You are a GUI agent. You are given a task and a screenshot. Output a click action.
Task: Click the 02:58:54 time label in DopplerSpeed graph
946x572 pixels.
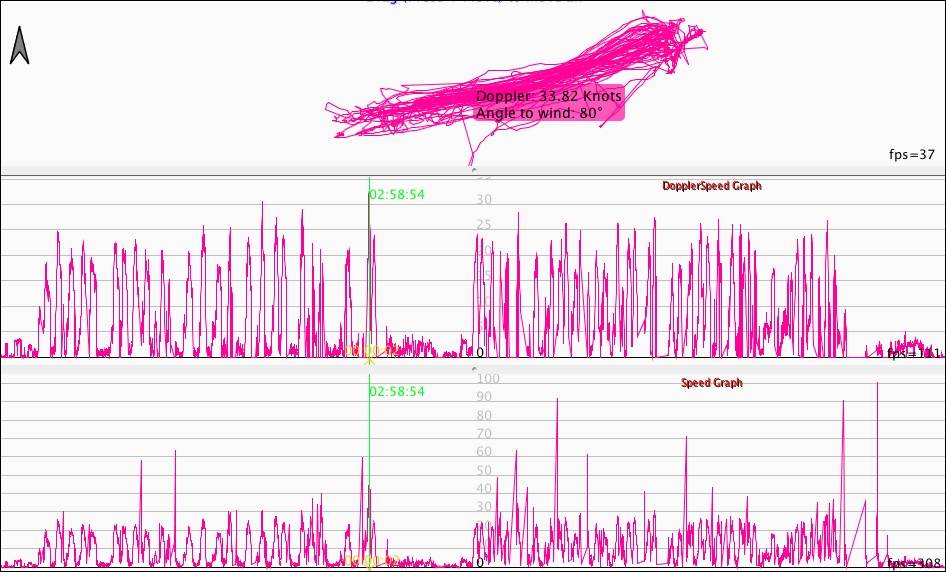(397, 194)
